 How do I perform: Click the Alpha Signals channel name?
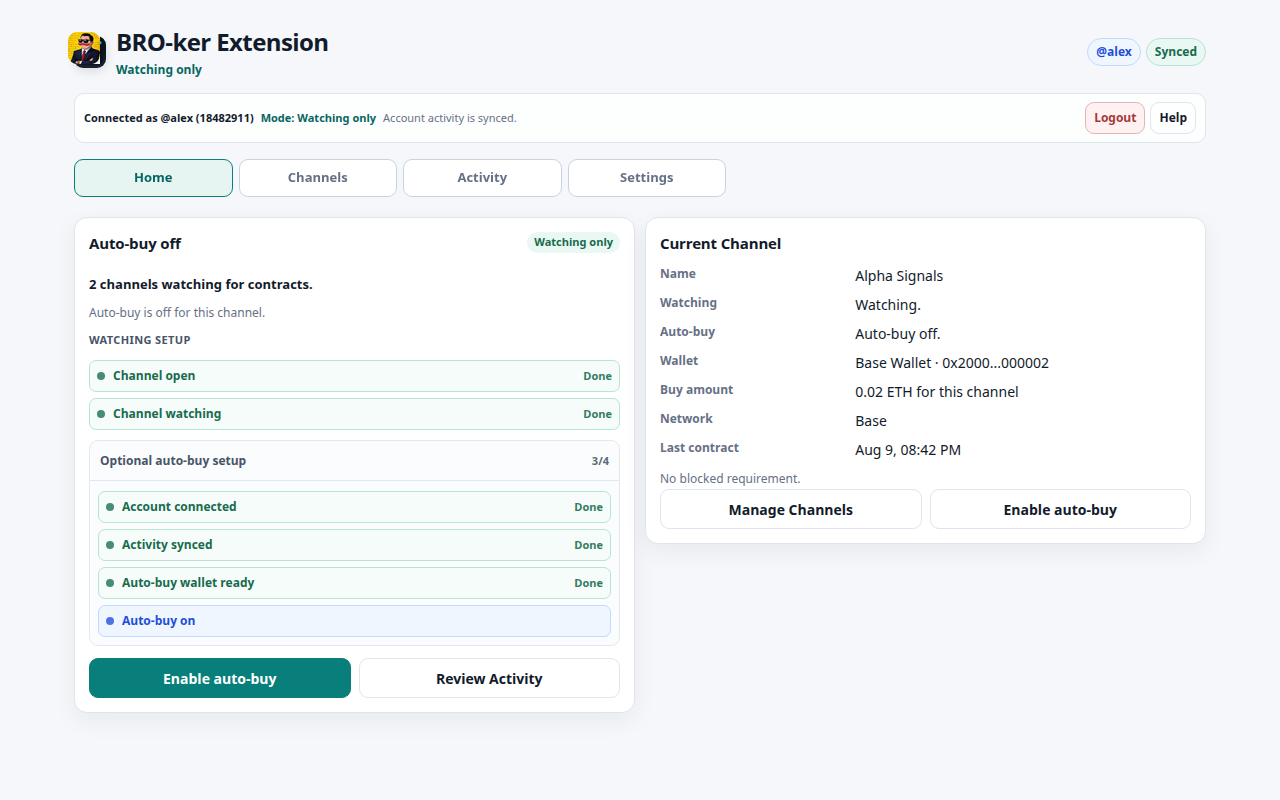click(x=899, y=276)
